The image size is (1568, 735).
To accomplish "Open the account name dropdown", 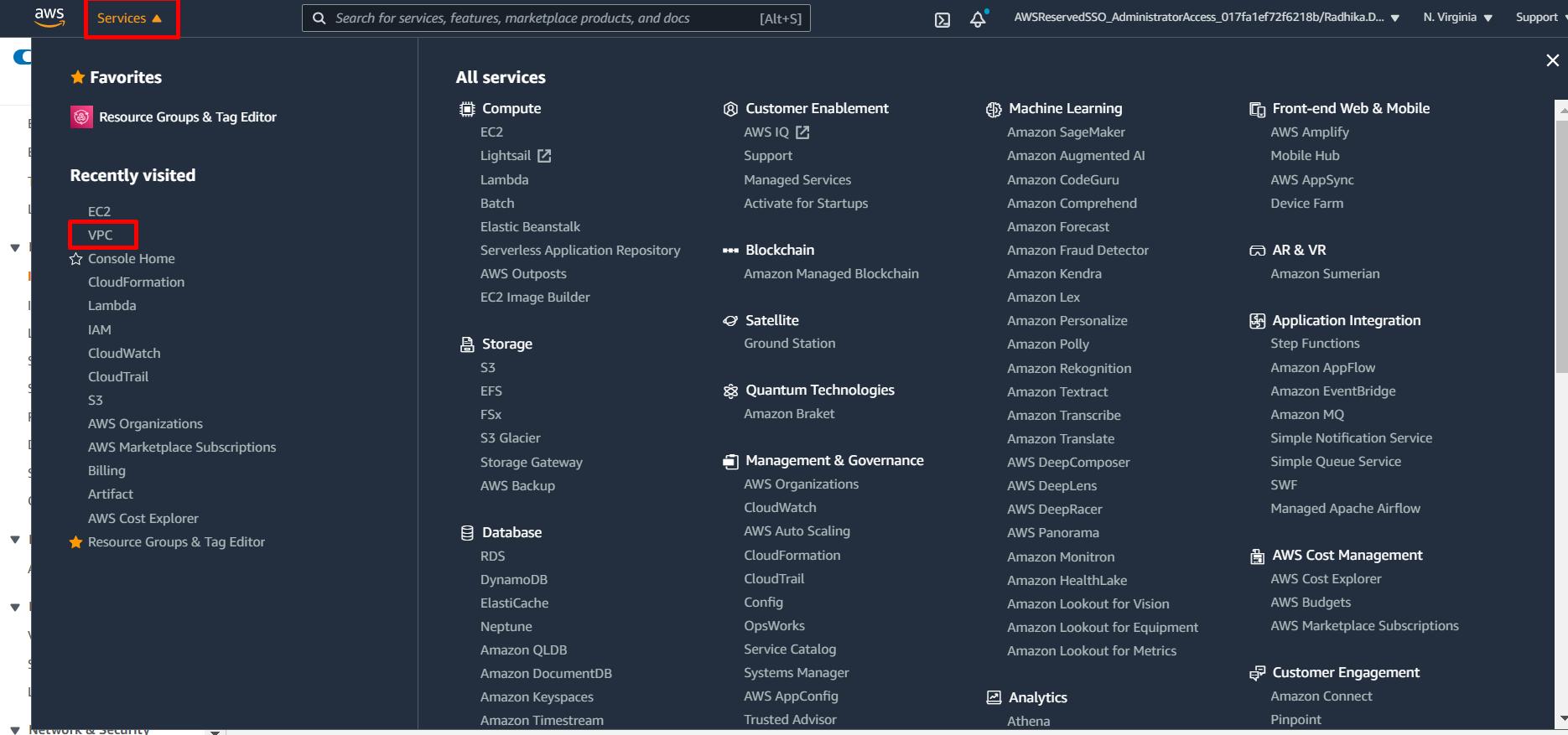I will tap(1207, 18).
